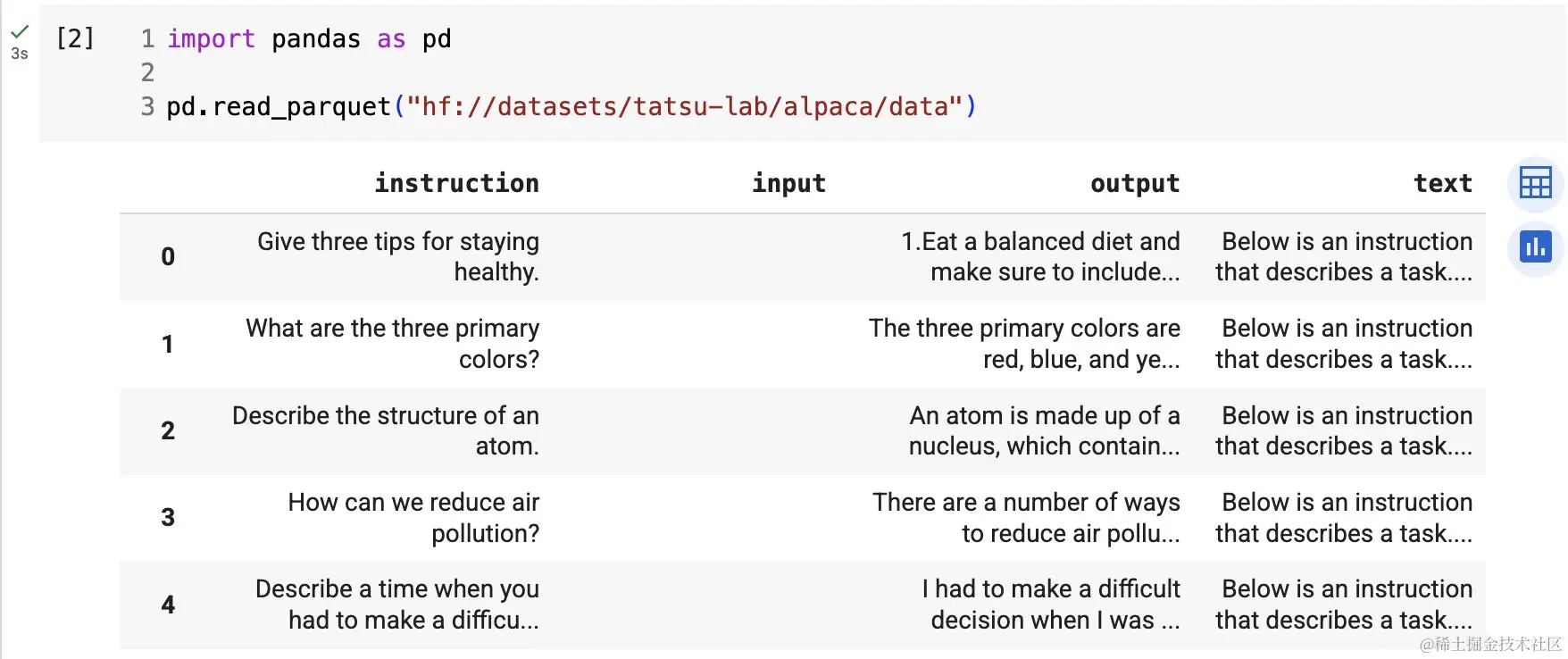Click the 'input' column header
The image size is (1568, 659).
point(788,183)
